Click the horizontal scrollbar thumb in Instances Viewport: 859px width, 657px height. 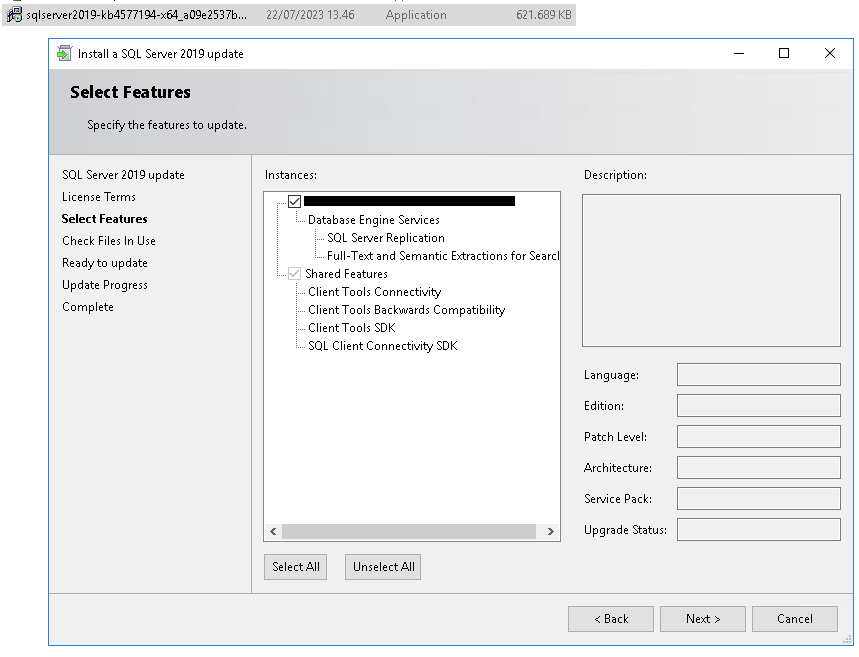pyautogui.click(x=409, y=531)
